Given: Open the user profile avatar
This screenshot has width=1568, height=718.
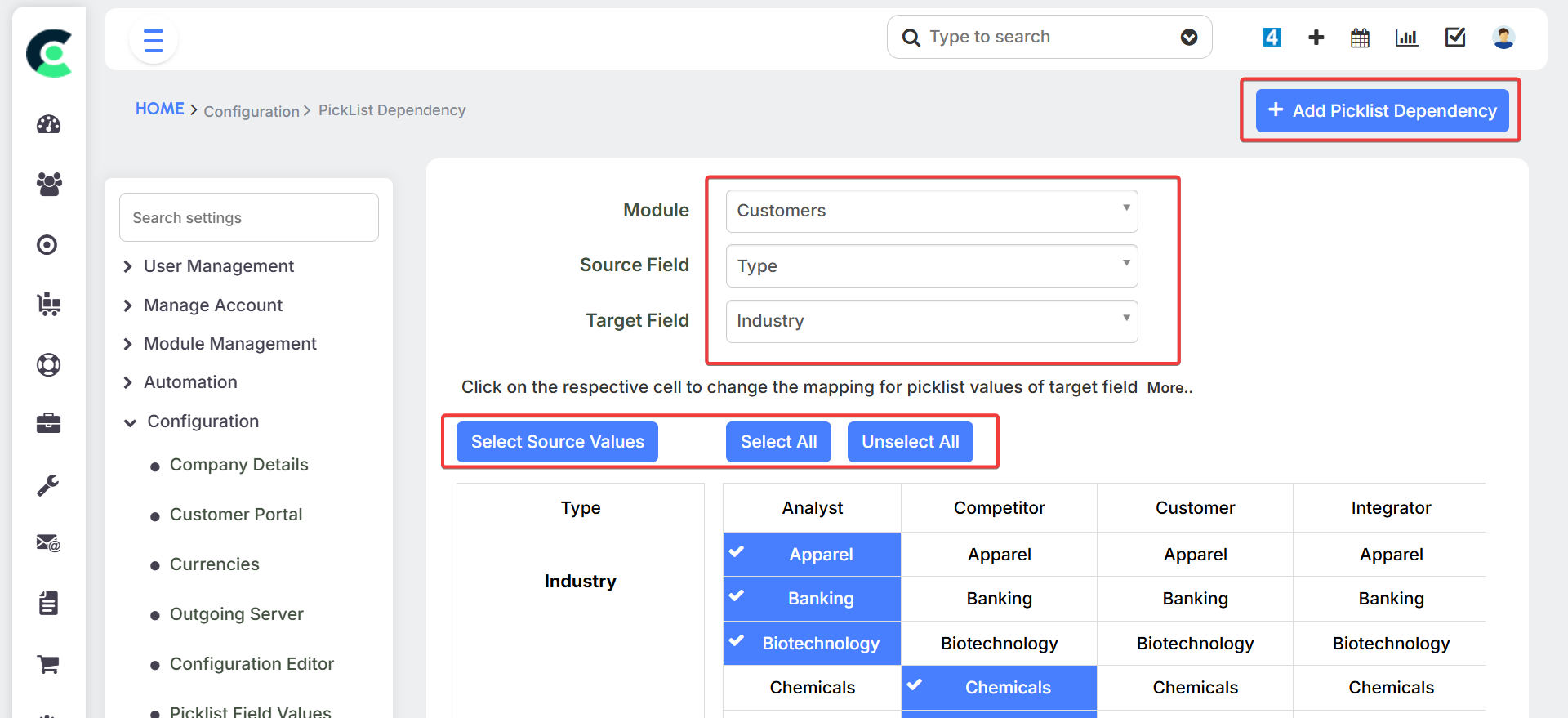Looking at the screenshot, I should pos(1503,38).
